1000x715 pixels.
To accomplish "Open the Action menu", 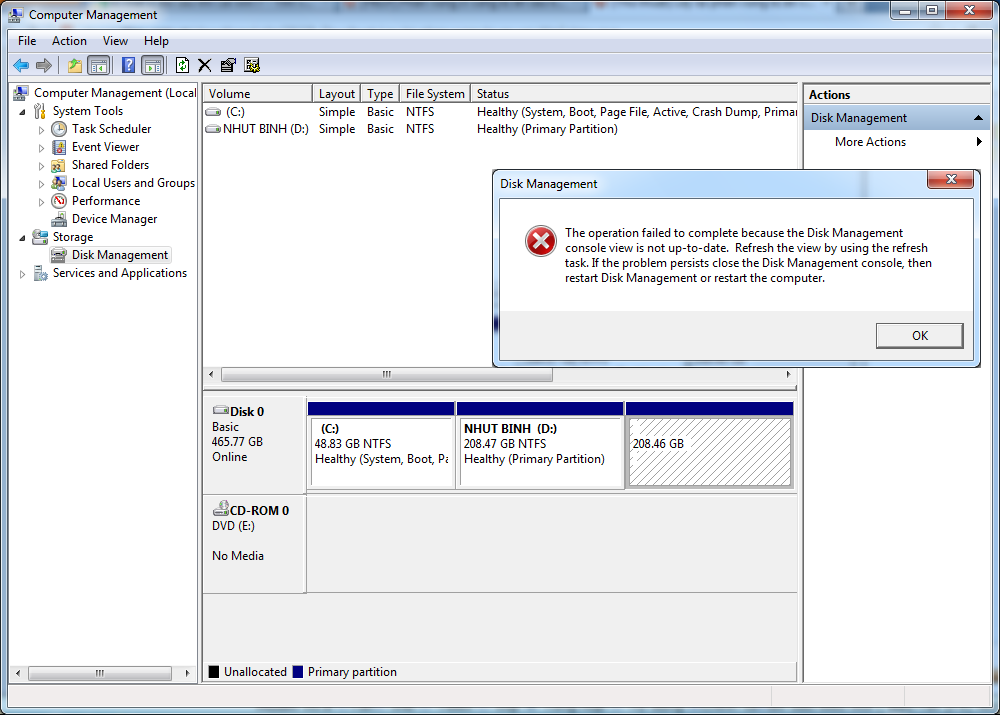I will 69,41.
